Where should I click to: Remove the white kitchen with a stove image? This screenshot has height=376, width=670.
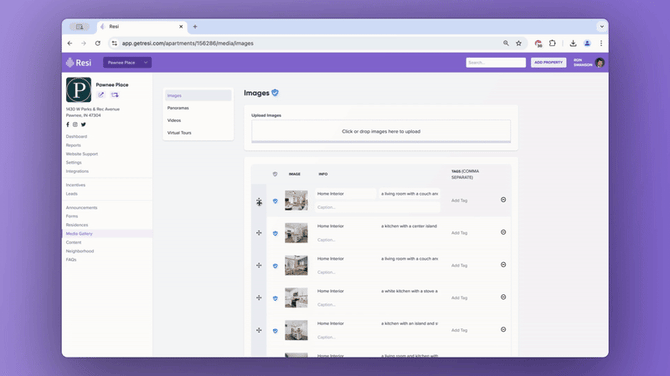(x=503, y=297)
